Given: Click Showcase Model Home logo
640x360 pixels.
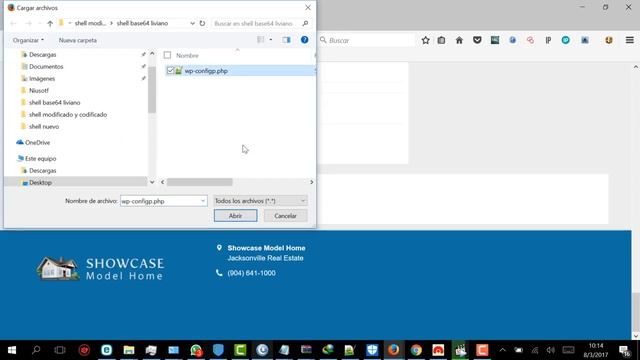Looking at the screenshot, I should coord(100,269).
